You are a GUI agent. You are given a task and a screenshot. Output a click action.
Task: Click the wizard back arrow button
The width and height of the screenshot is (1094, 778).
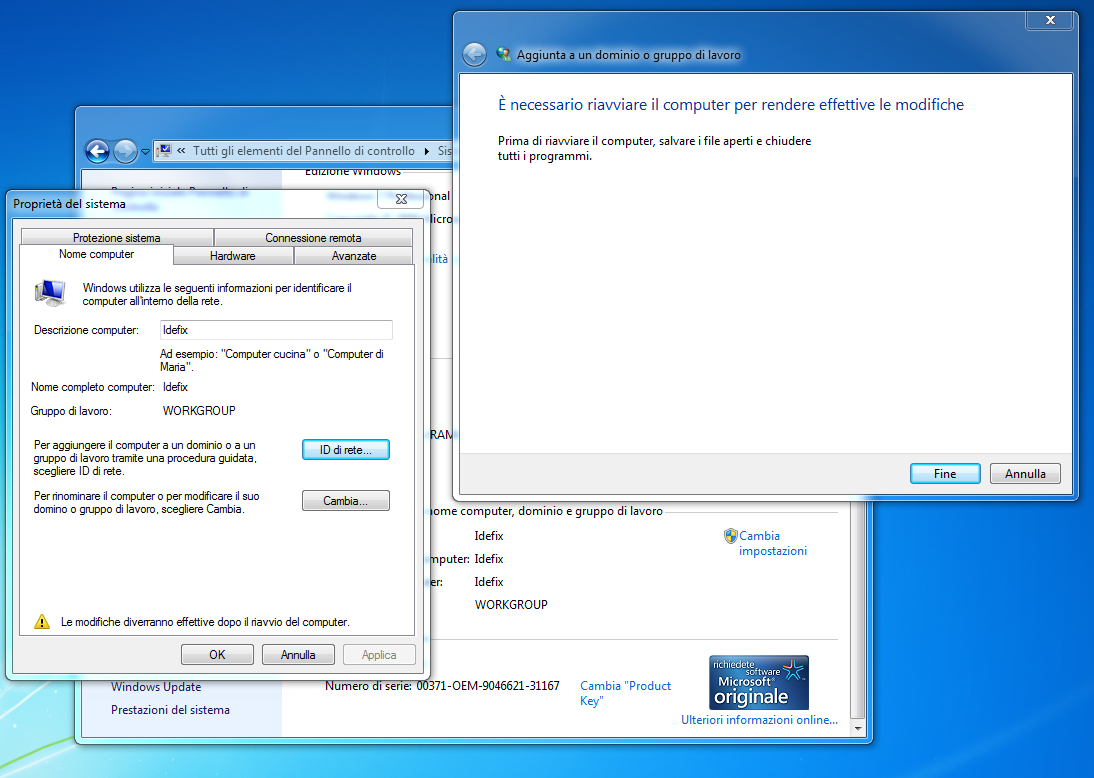coord(474,55)
